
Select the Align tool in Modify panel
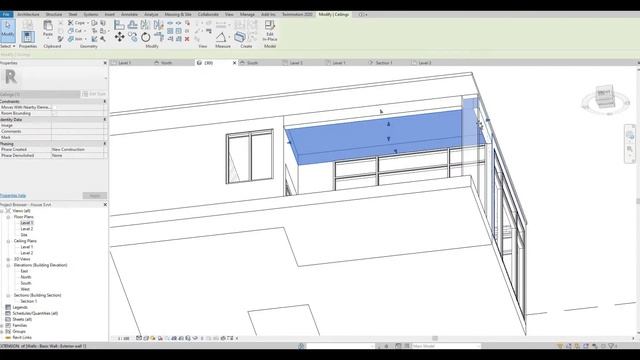[x=119, y=25]
